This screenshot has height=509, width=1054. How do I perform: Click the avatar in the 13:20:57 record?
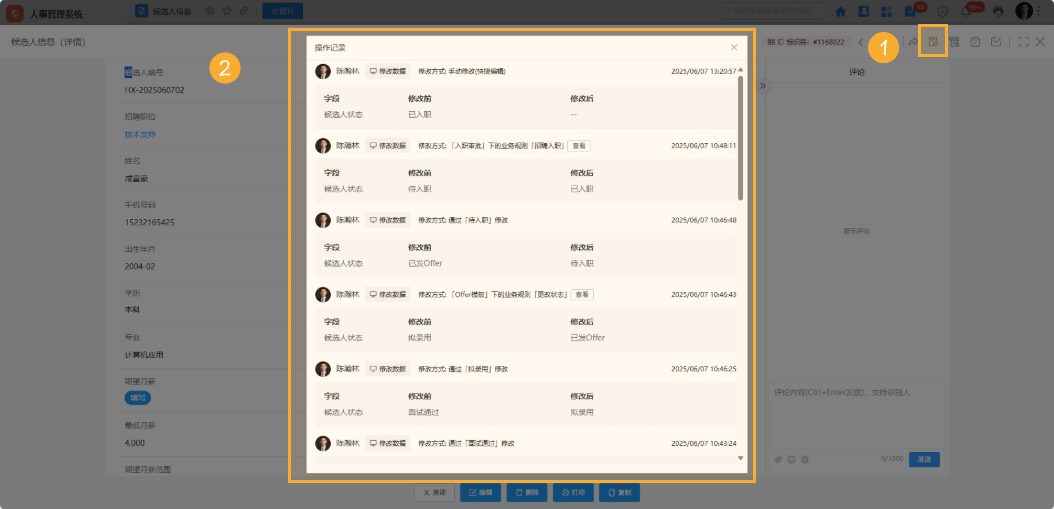tap(323, 71)
